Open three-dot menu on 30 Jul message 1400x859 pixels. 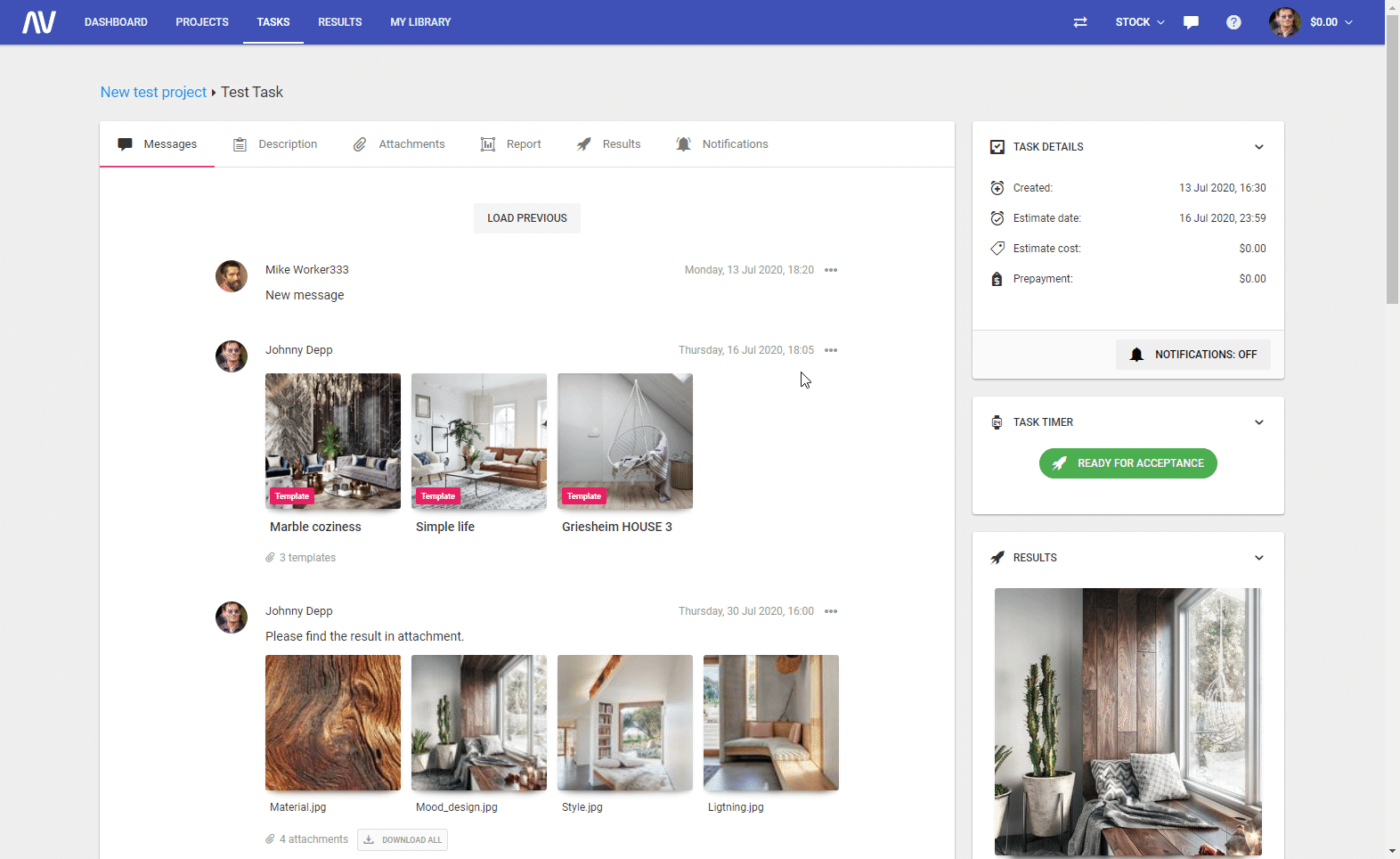click(831, 611)
